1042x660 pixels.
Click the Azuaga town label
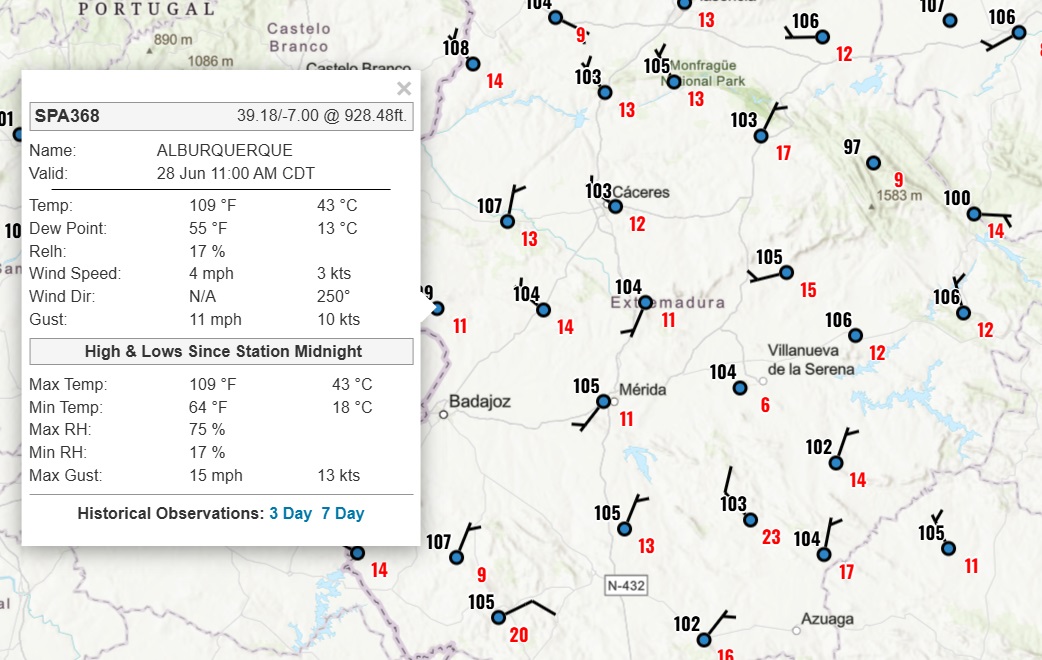pos(827,619)
